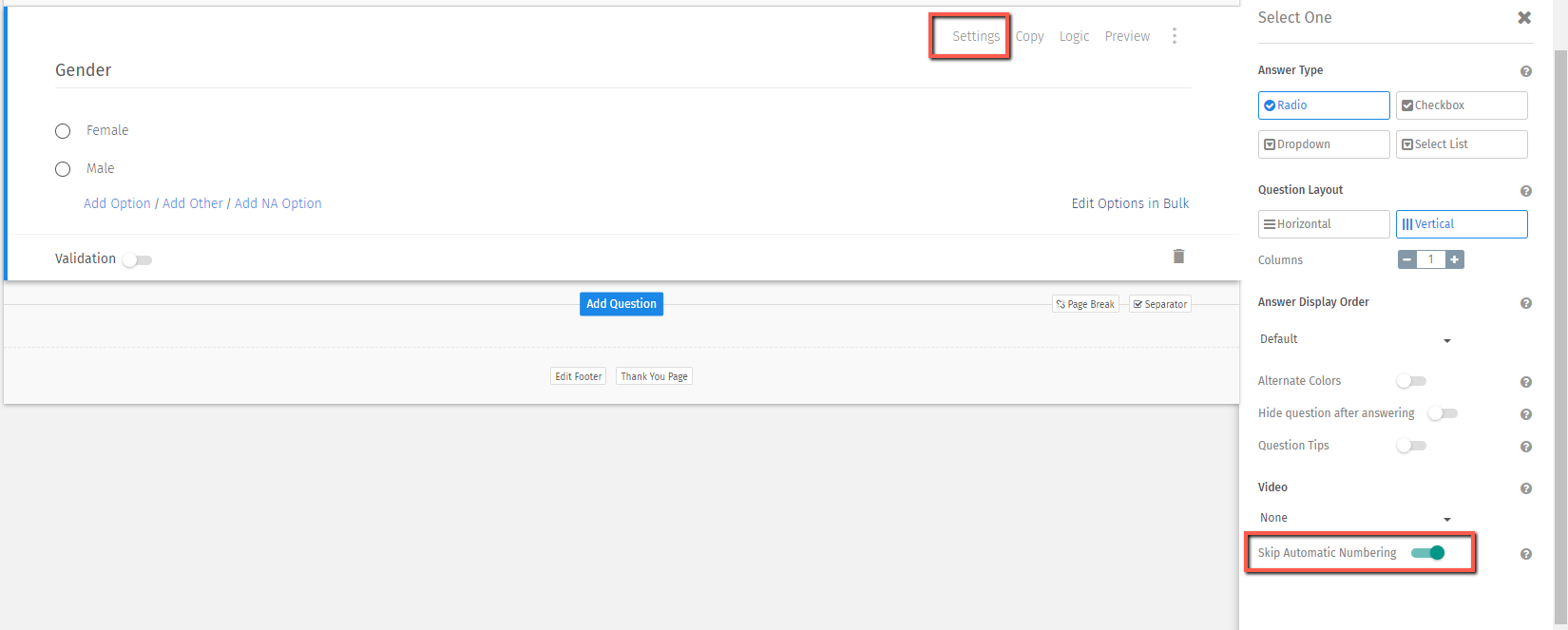Open the Settings tab for the question
The width and height of the screenshot is (1568, 630).
point(976,36)
